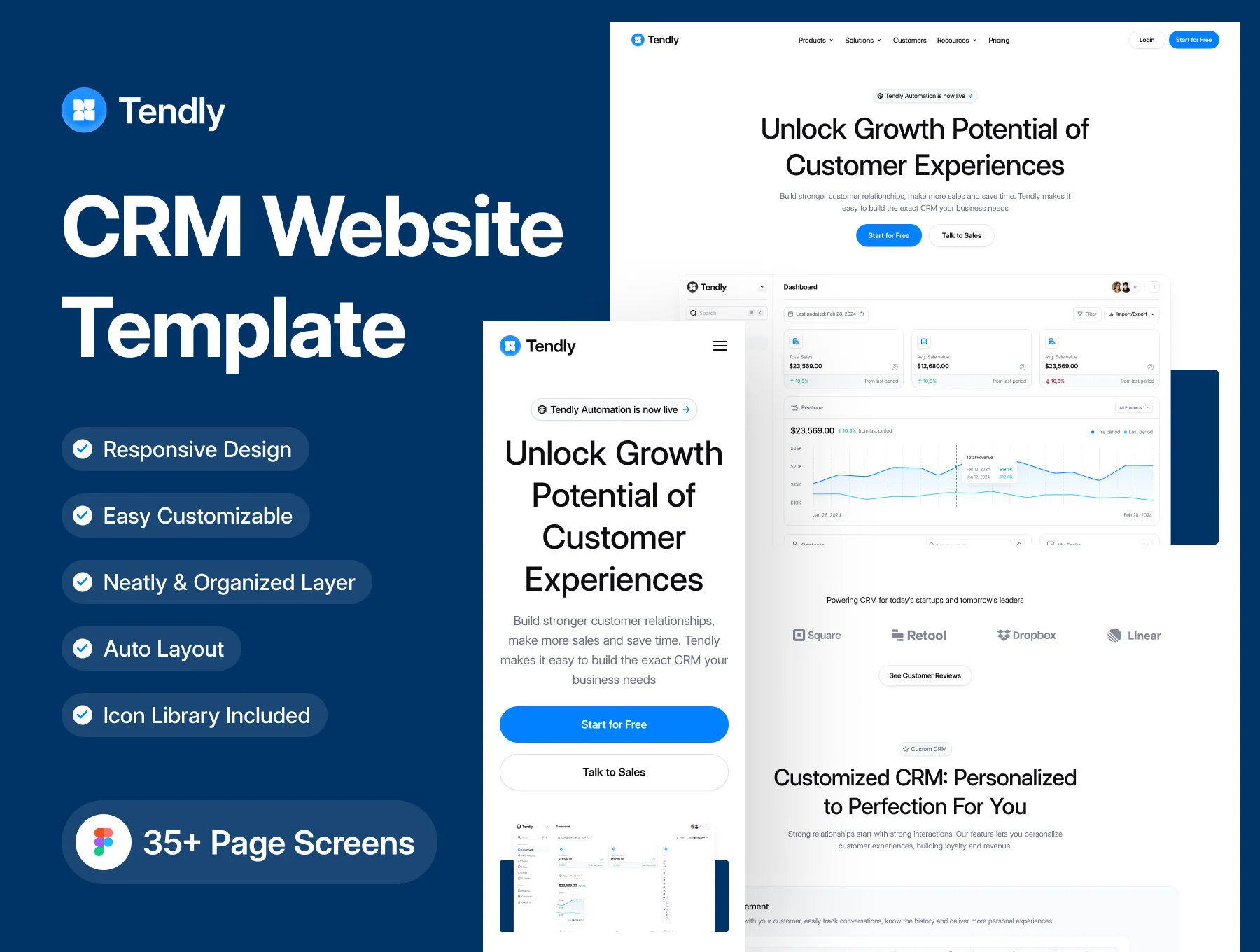Click the dashboard thumbnail in the mobile preview
1260x952 pixels.
click(614, 877)
